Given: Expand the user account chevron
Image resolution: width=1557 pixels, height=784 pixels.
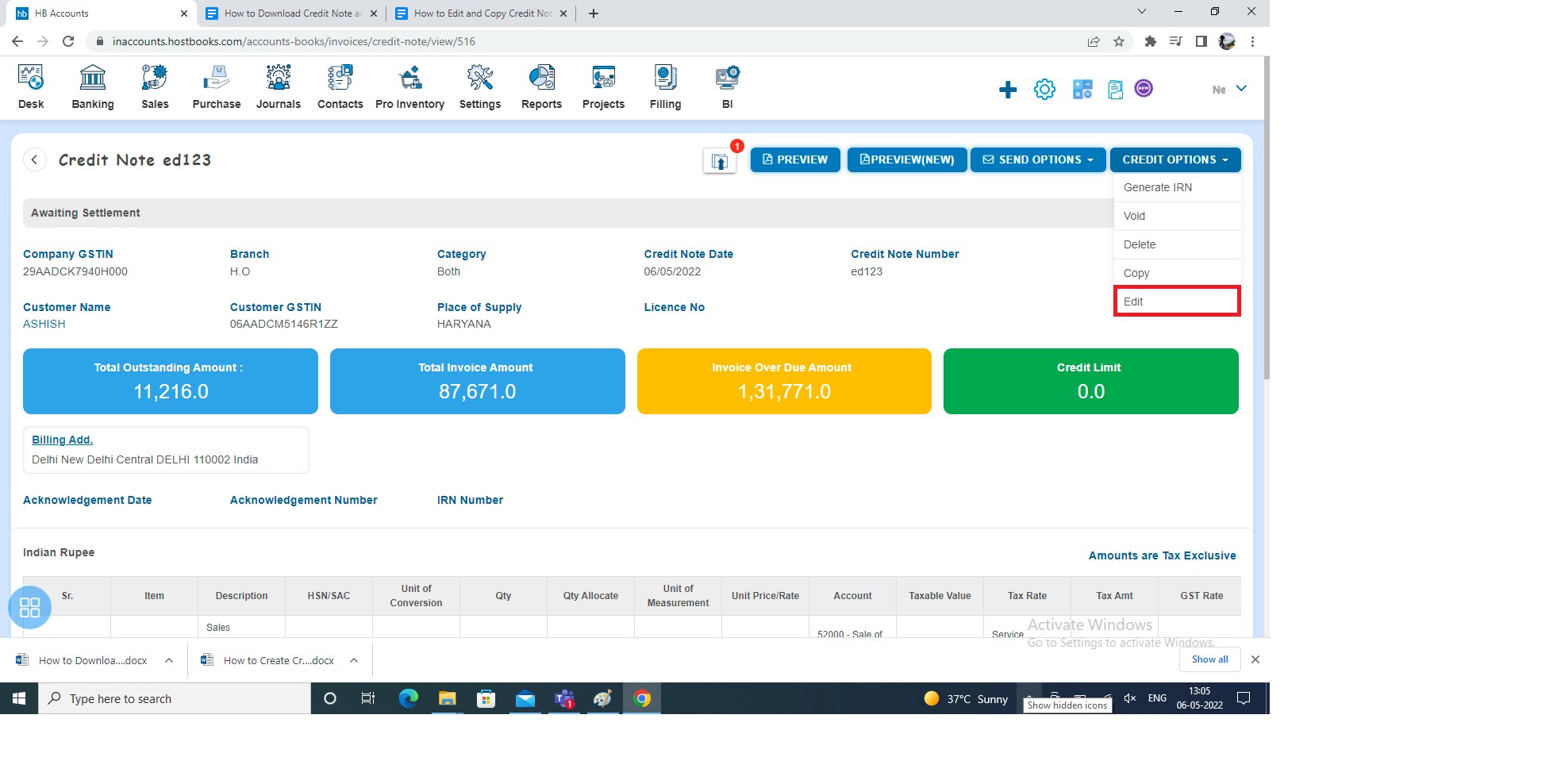Looking at the screenshot, I should tap(1241, 89).
